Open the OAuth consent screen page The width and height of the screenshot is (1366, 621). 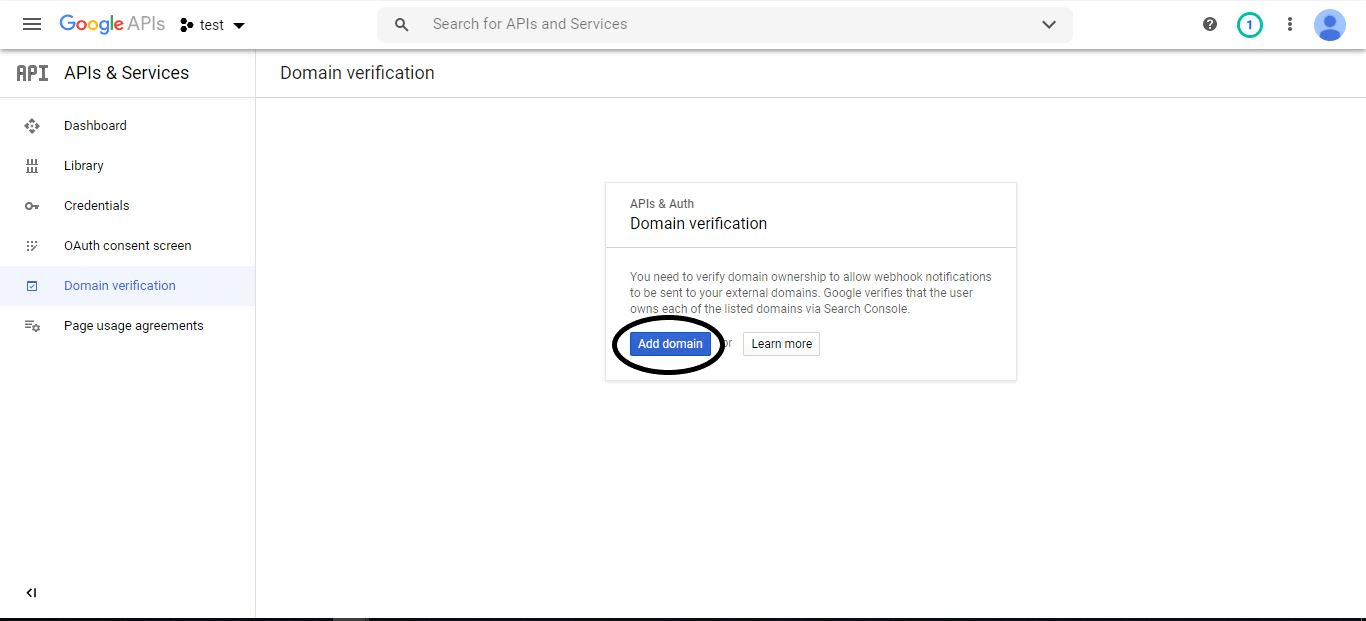(x=127, y=246)
